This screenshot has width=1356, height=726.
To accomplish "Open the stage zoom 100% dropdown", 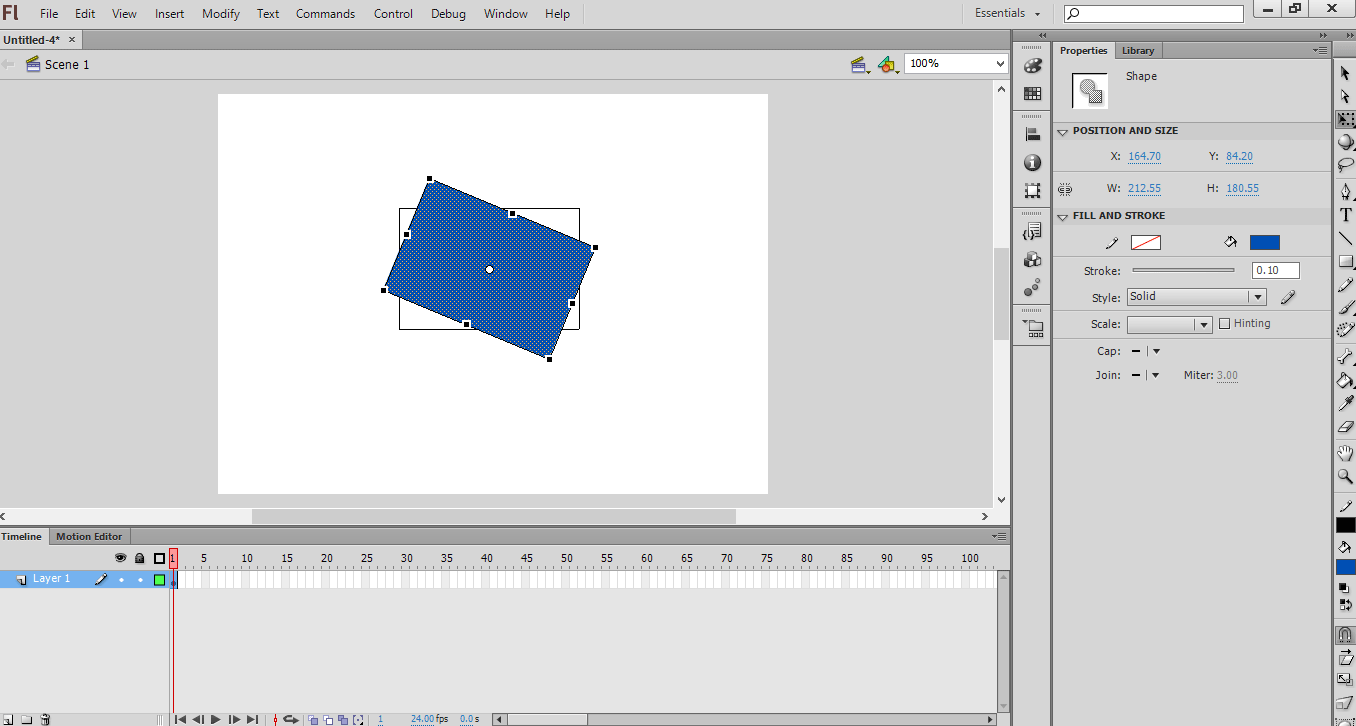I will (x=956, y=64).
